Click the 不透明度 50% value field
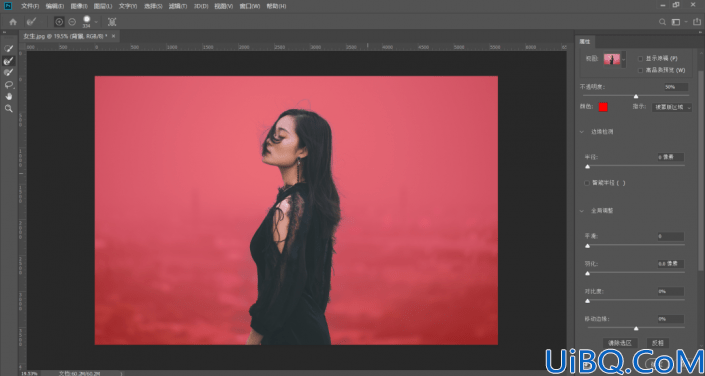Viewport: 705px width, 376px height. 676,87
